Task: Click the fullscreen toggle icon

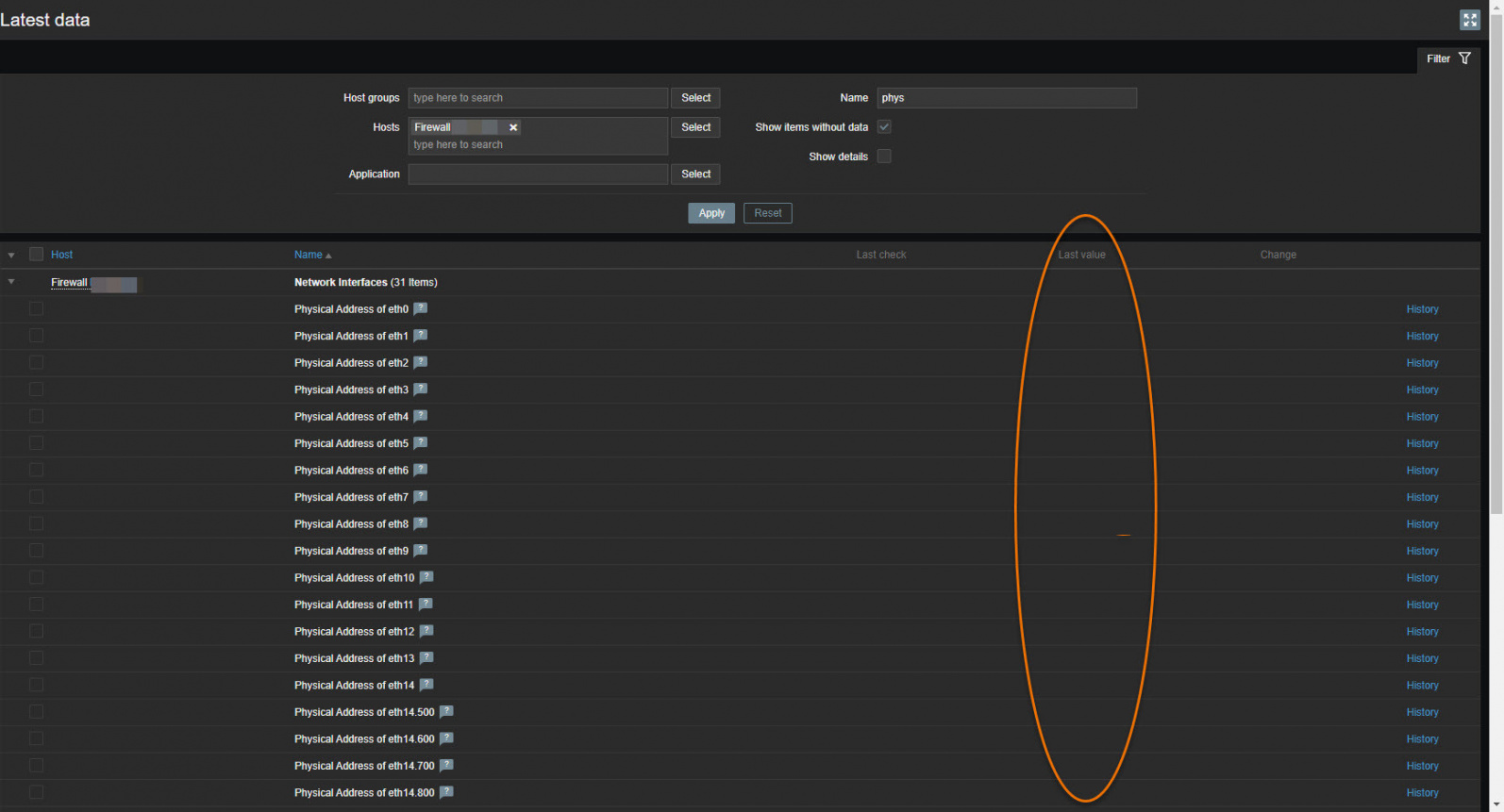Action: coord(1469,20)
